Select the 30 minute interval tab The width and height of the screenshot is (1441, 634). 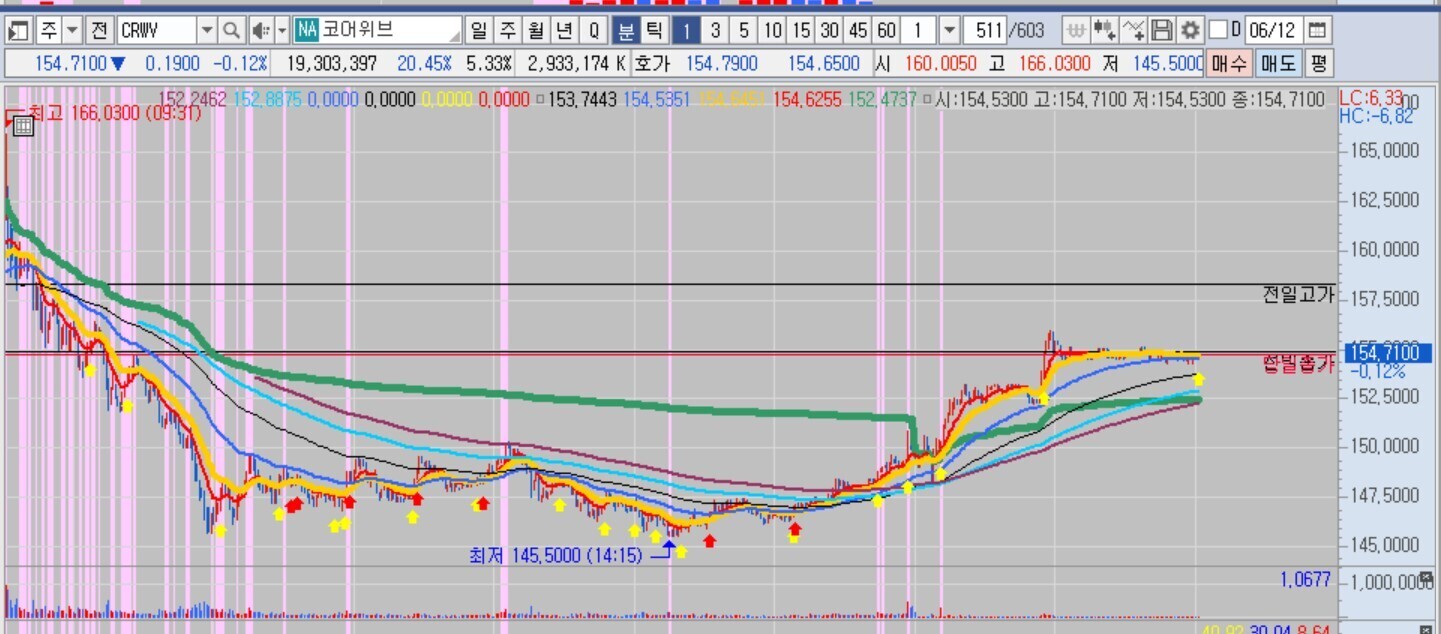coord(829,30)
